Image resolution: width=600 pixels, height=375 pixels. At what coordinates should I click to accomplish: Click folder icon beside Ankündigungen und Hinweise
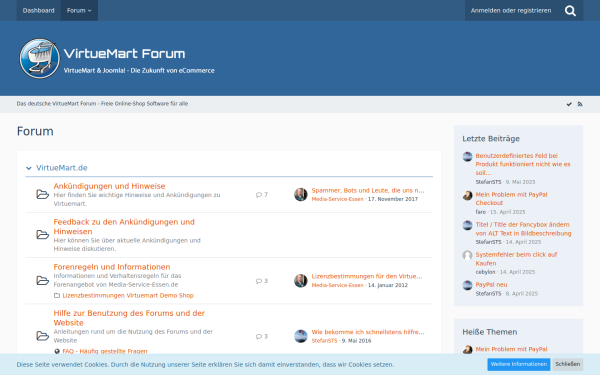tap(42, 194)
